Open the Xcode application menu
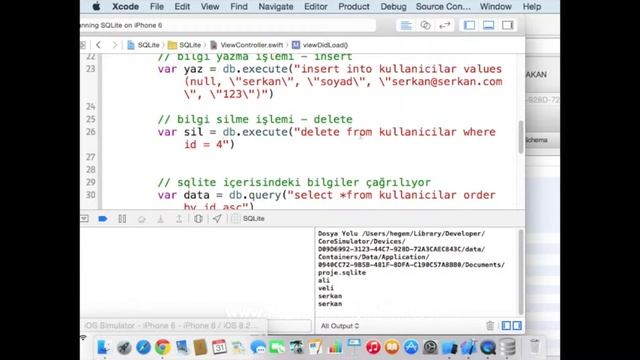Viewport: 640px width, 360px height. (x=125, y=7)
